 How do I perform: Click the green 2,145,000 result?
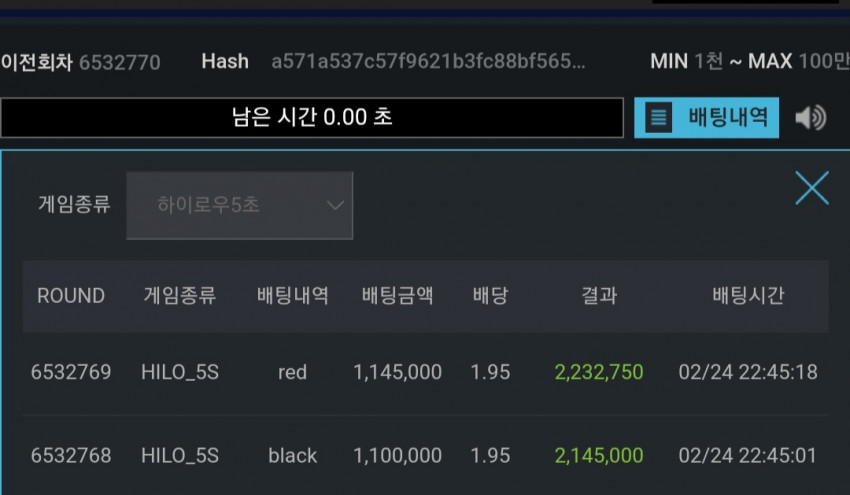click(x=599, y=455)
